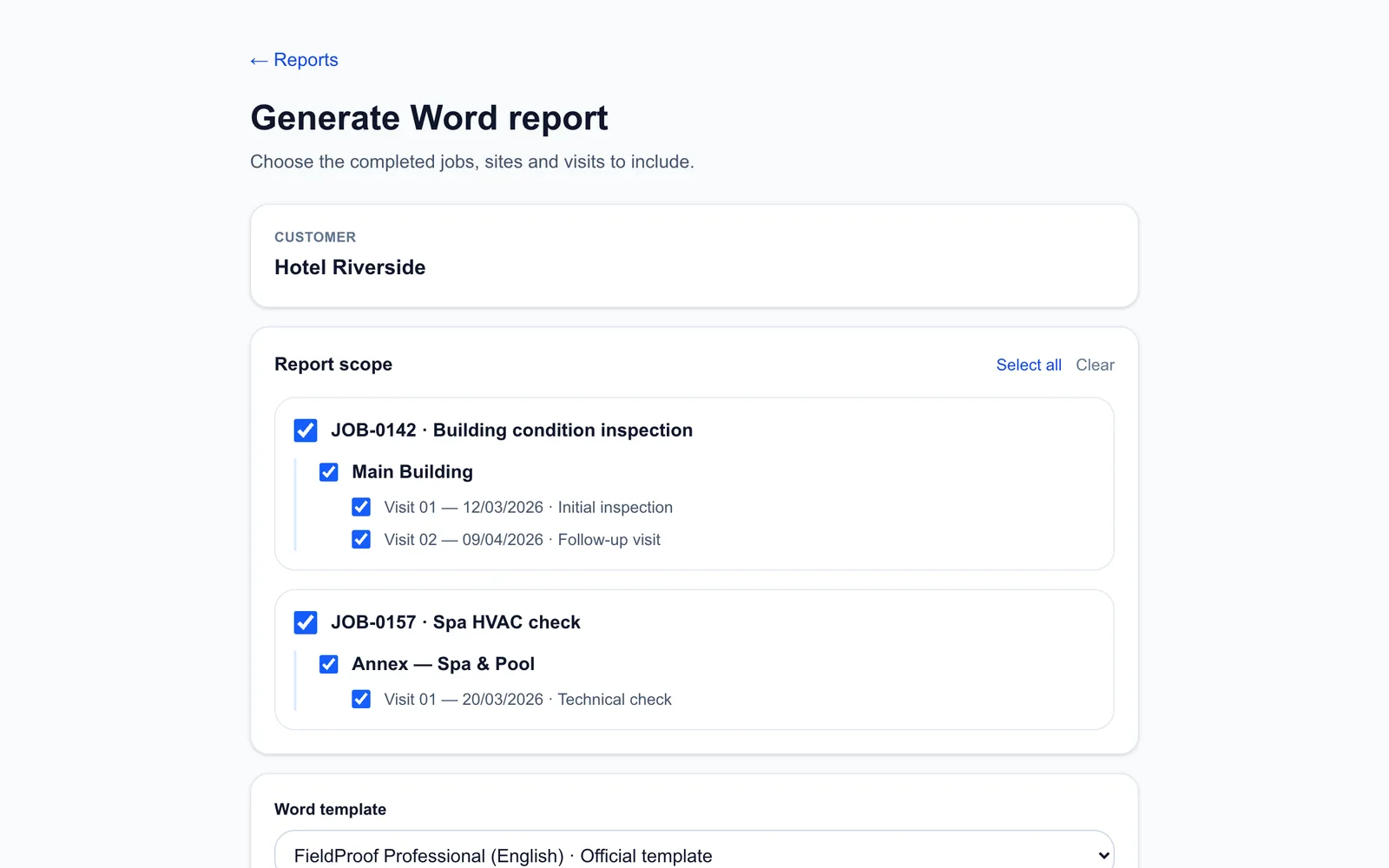
Task: Click the Main Building label text
Action: (x=412, y=472)
